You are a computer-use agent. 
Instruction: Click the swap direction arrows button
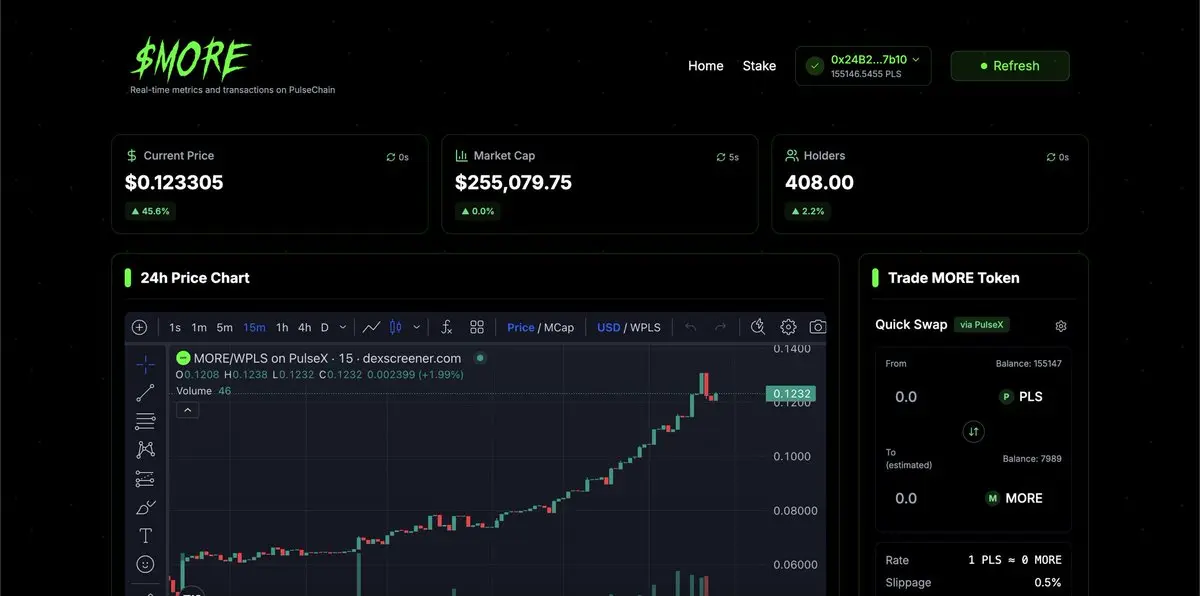(974, 432)
